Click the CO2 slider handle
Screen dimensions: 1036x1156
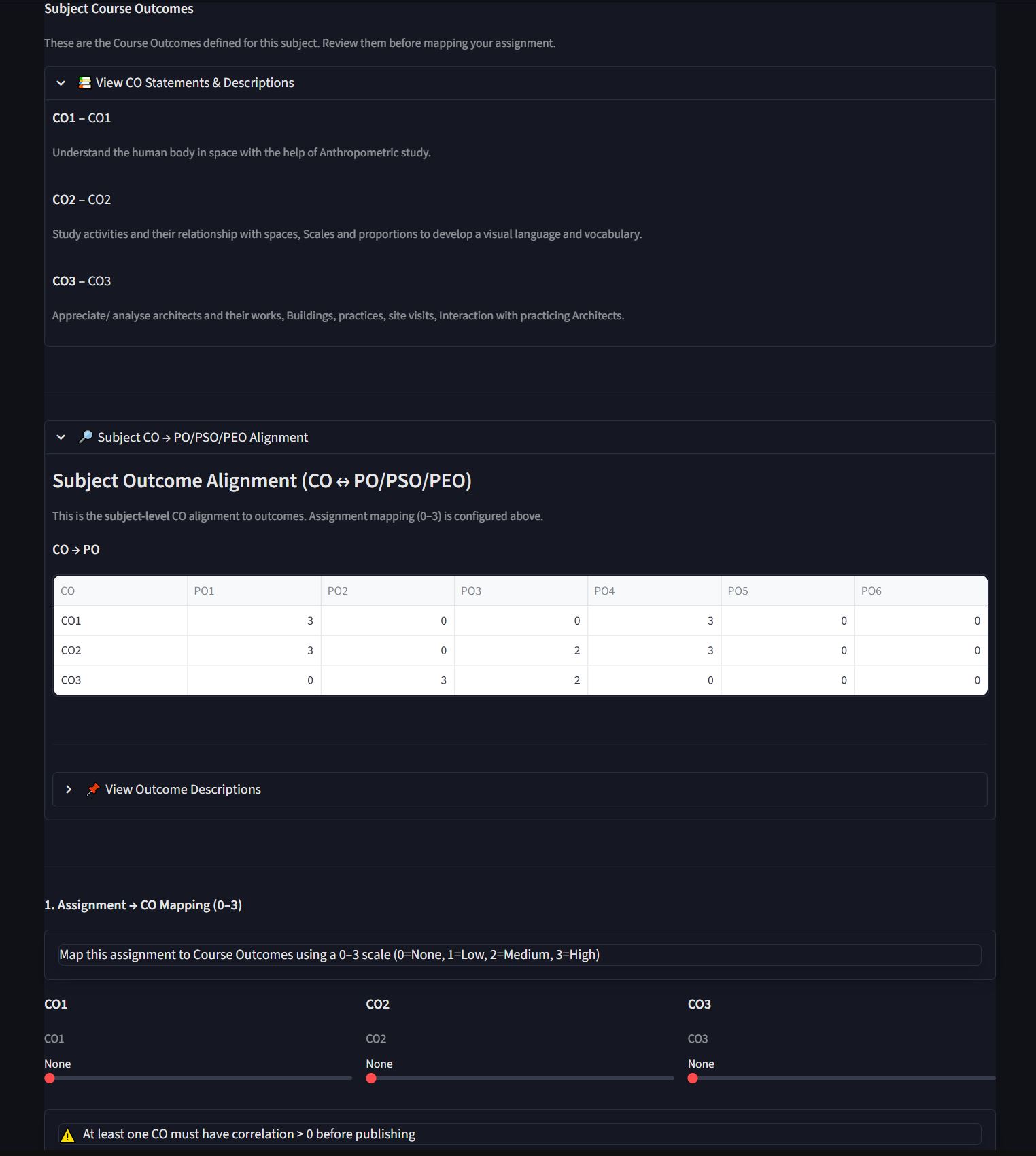pyautogui.click(x=371, y=1078)
